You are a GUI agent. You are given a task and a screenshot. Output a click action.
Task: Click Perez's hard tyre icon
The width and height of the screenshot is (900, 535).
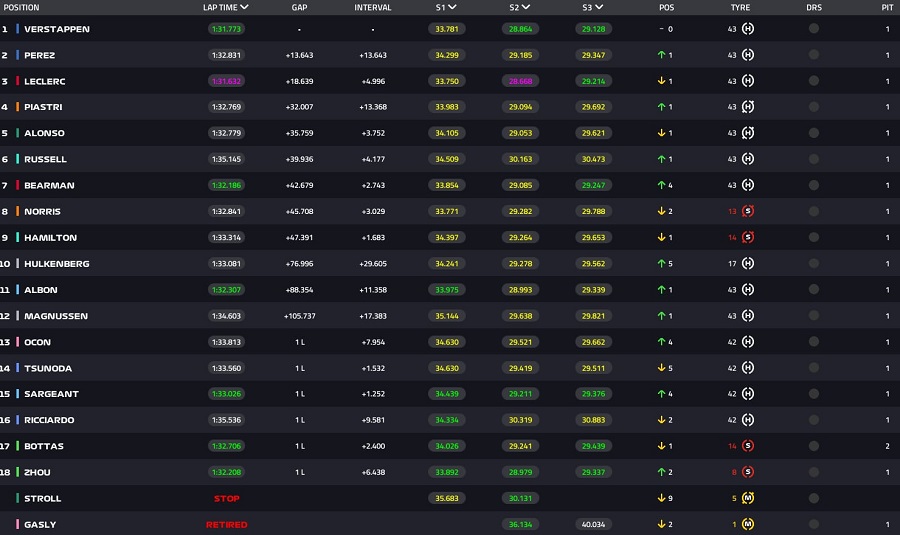coord(747,55)
